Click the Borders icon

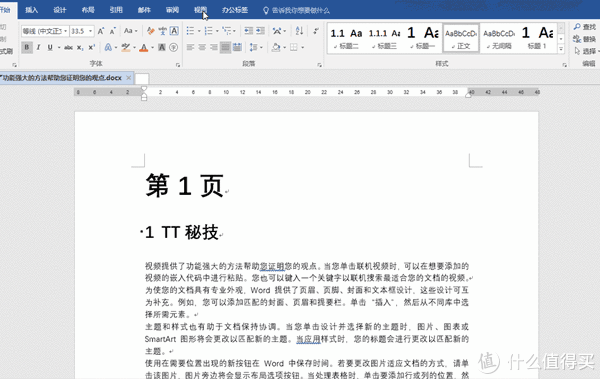[x=293, y=47]
